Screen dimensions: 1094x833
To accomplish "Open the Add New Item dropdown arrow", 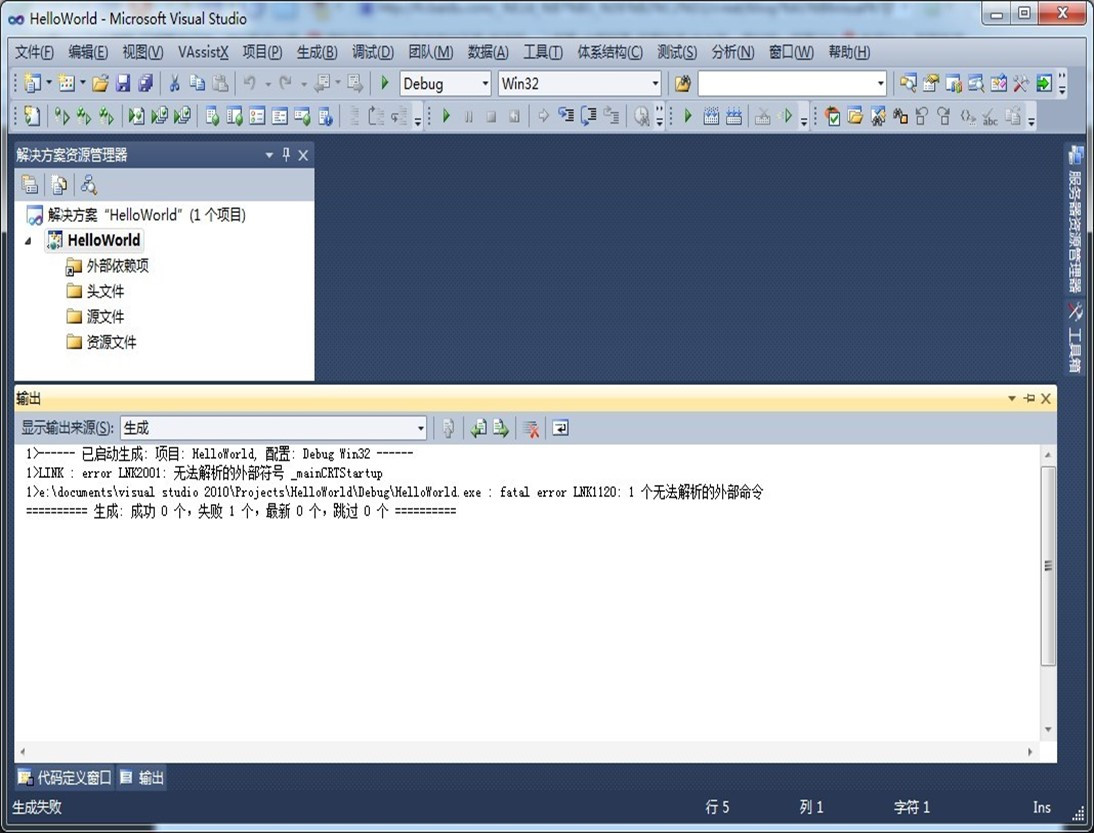I will (x=82, y=83).
